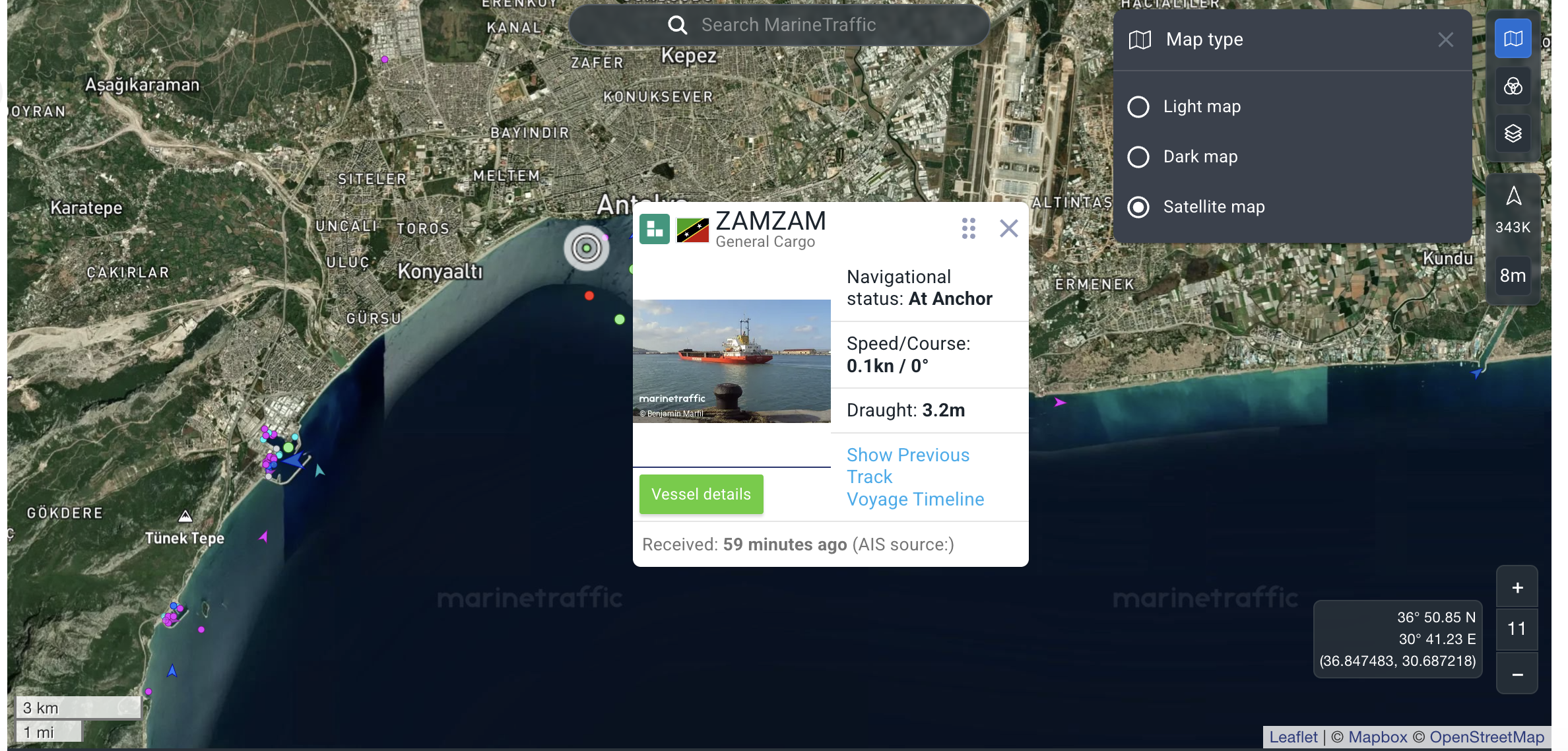Click the pink vessel arrow near Tünek Tepe
The height and width of the screenshot is (751, 1568).
[263, 537]
